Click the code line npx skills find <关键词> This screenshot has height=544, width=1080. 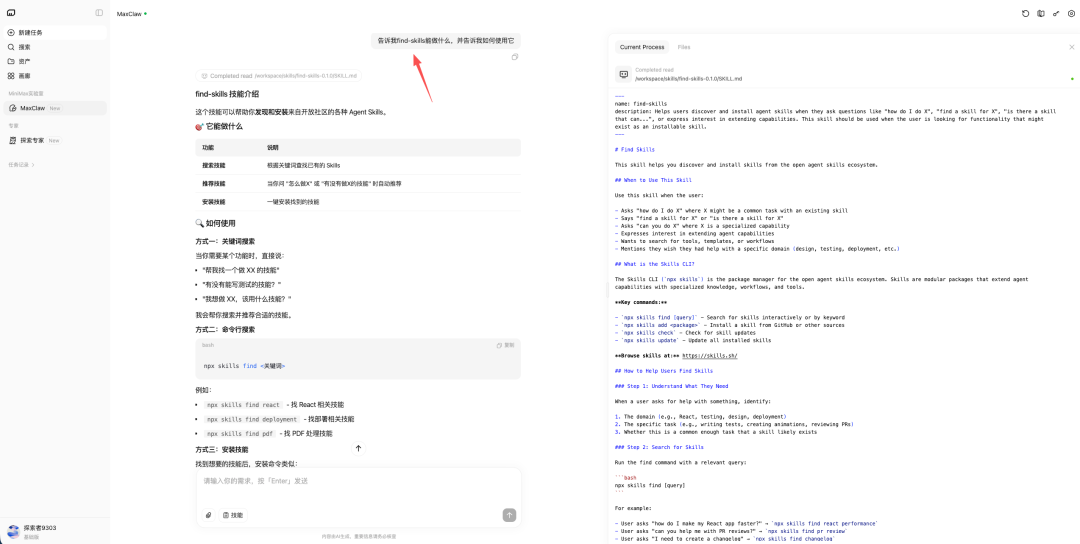[x=245, y=366]
